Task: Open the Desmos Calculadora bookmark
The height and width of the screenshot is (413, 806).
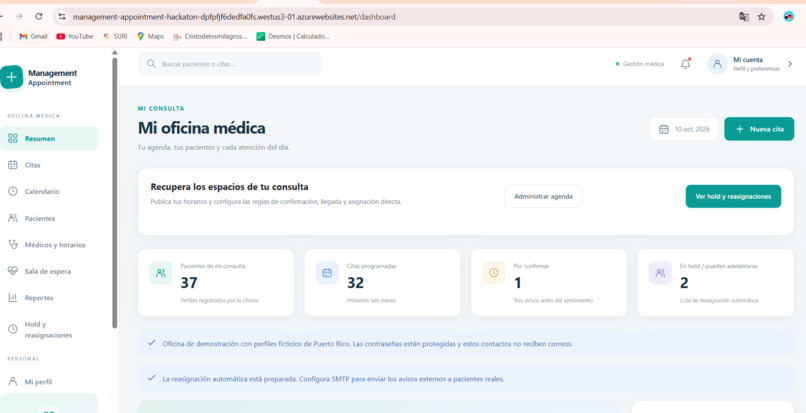Action: [293, 37]
